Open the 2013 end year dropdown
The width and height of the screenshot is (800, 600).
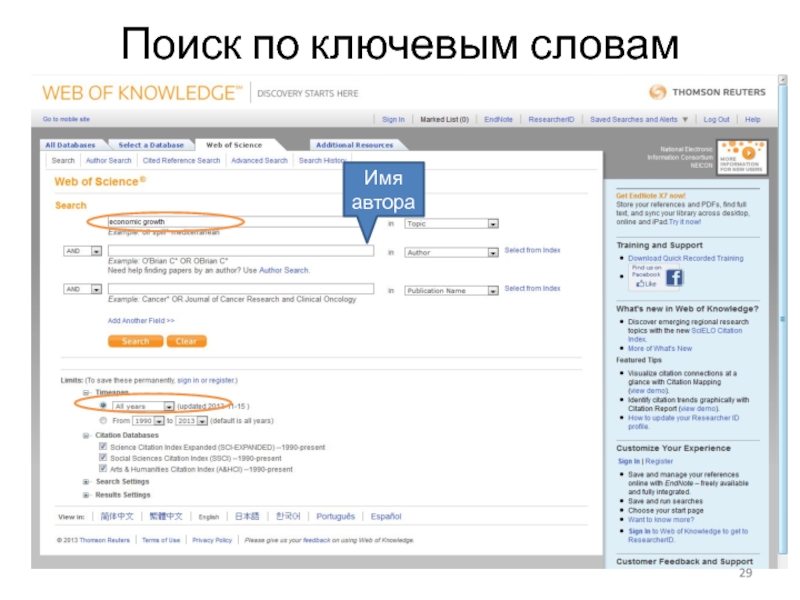[191, 421]
